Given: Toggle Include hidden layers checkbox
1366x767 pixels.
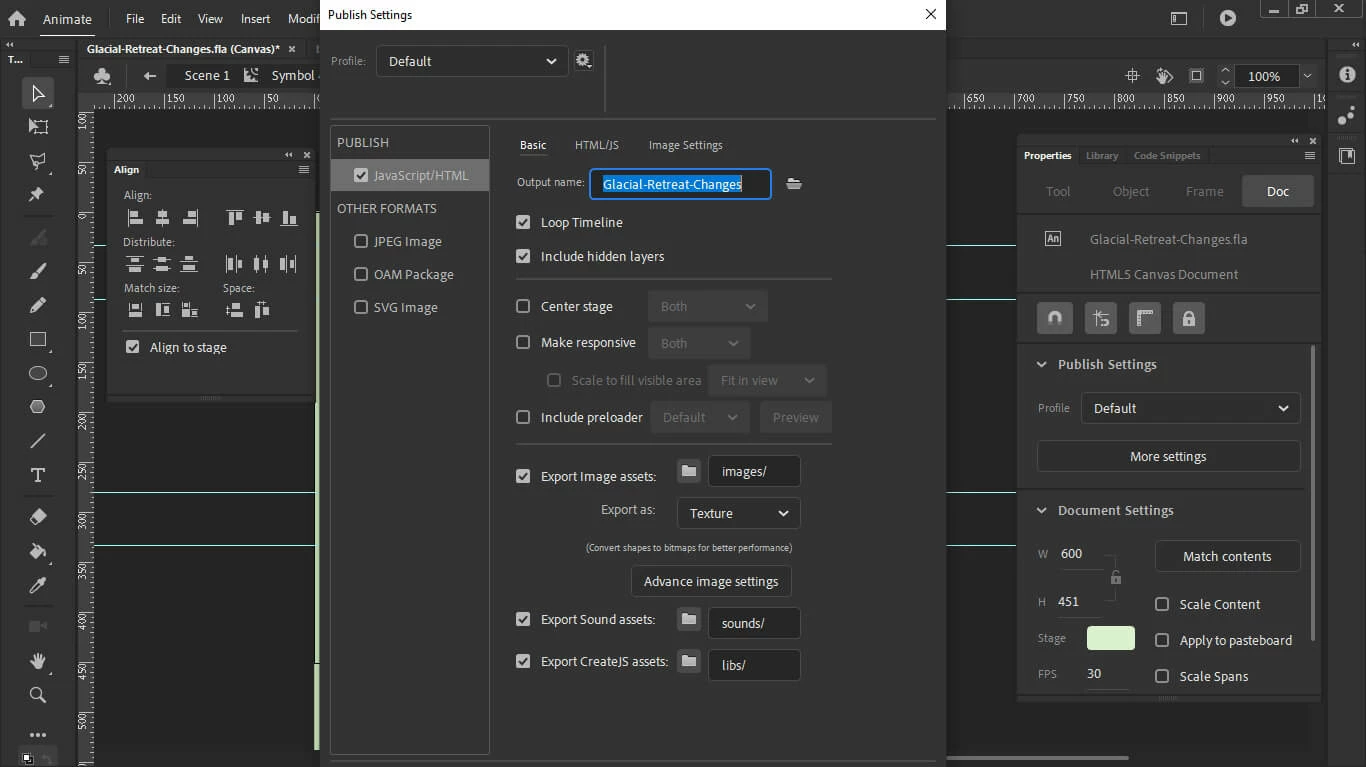Looking at the screenshot, I should [523, 256].
